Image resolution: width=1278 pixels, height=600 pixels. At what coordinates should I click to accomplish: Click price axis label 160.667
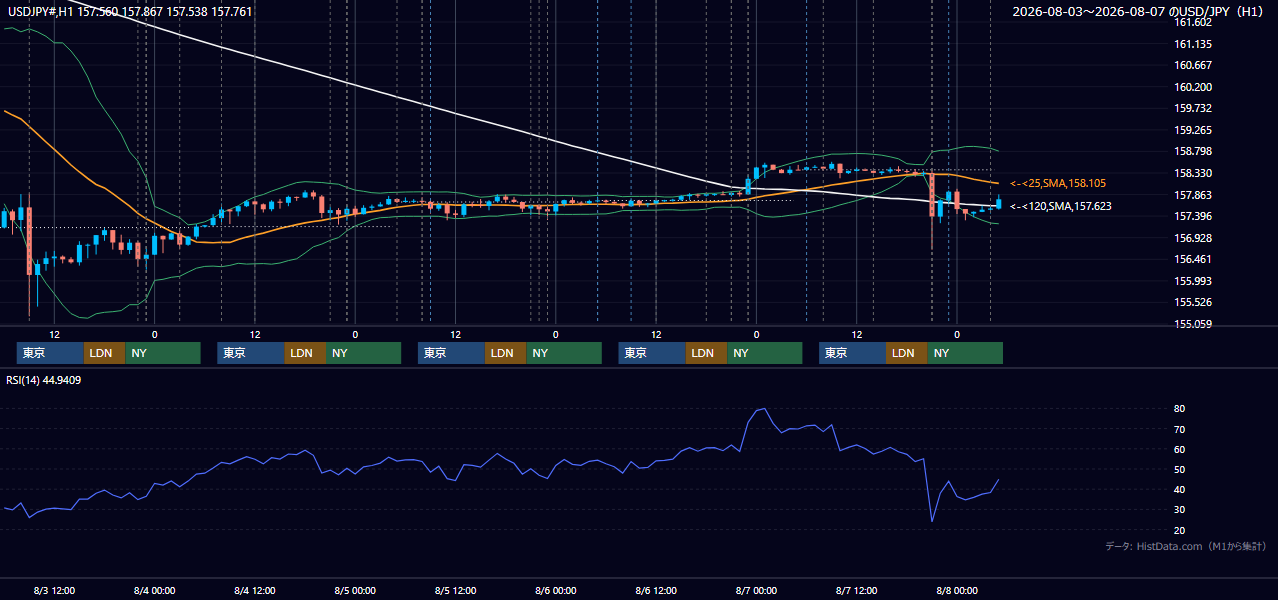[x=1192, y=65]
